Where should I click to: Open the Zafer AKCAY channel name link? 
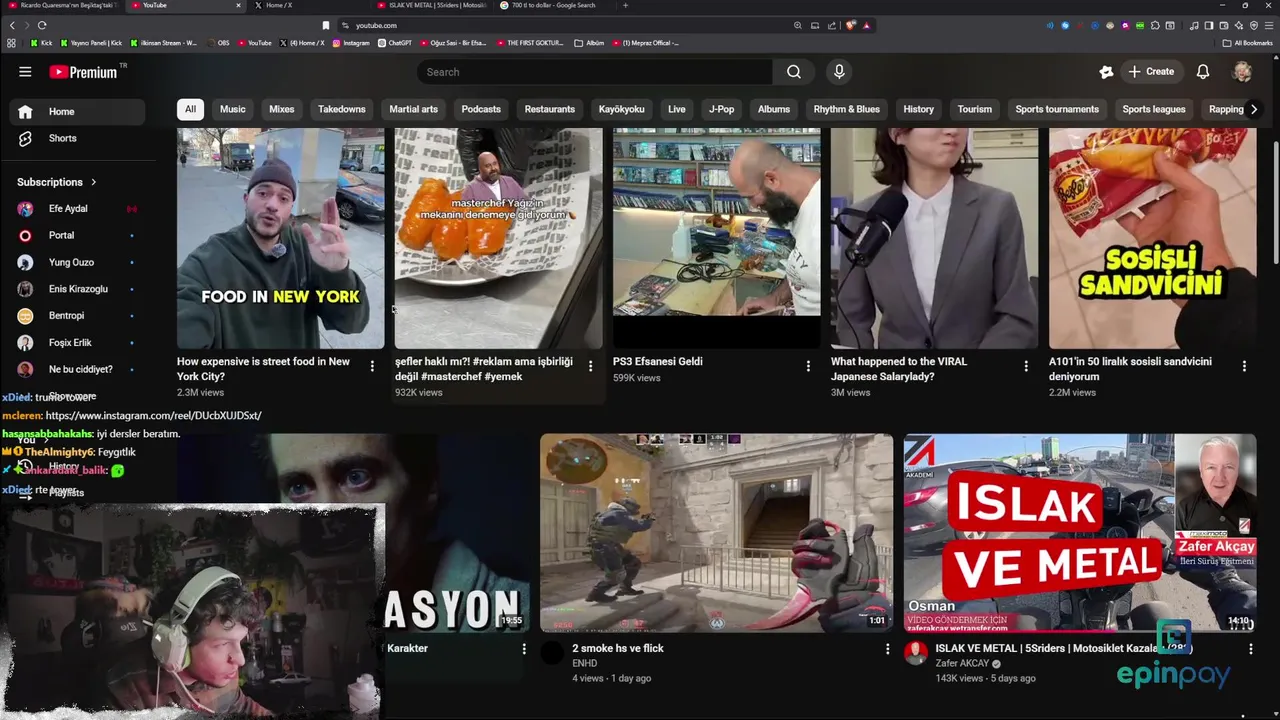pos(962,664)
